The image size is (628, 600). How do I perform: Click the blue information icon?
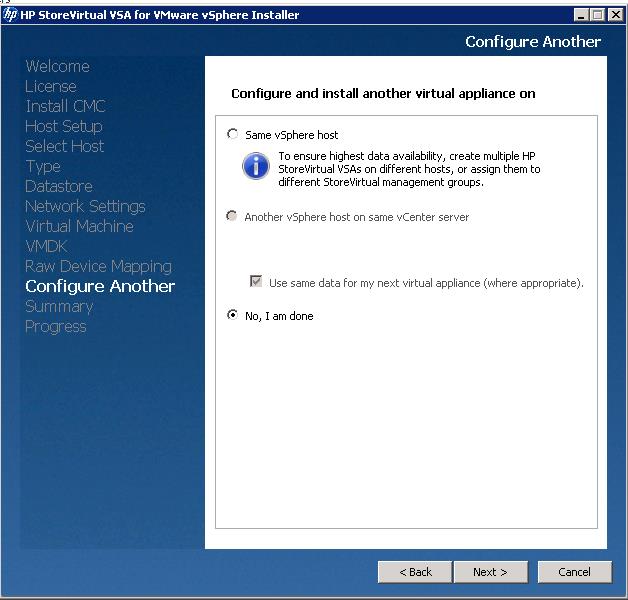(x=256, y=166)
